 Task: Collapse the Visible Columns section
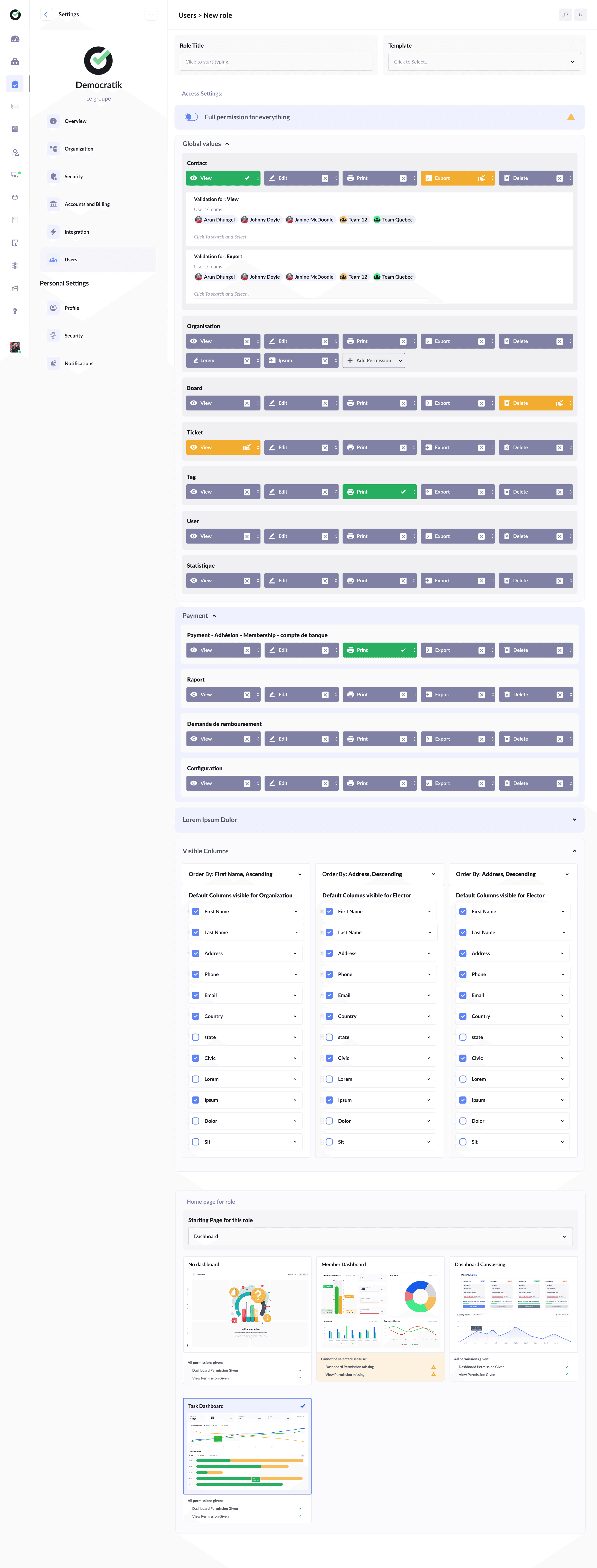point(574,851)
